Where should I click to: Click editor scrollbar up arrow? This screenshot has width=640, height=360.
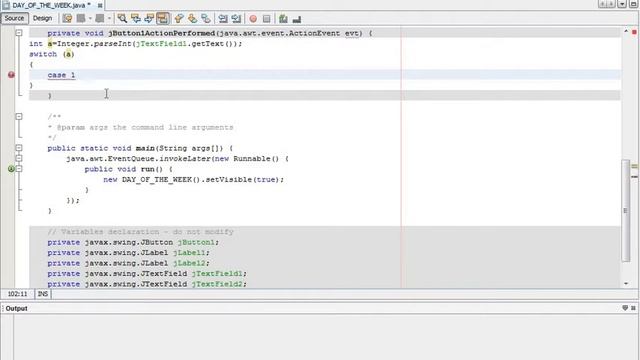tap(626, 31)
